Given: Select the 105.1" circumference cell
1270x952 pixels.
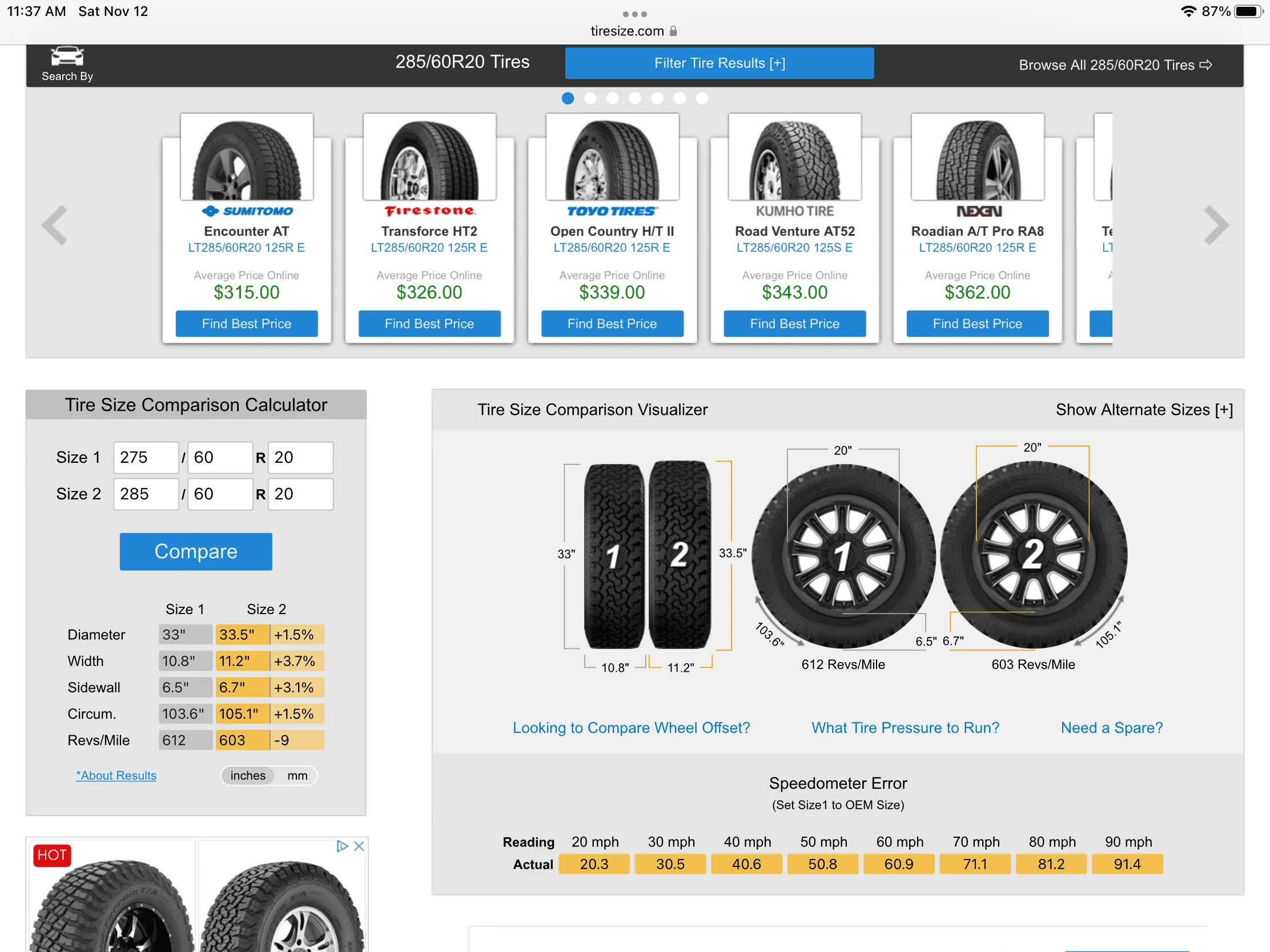Looking at the screenshot, I should coord(242,714).
